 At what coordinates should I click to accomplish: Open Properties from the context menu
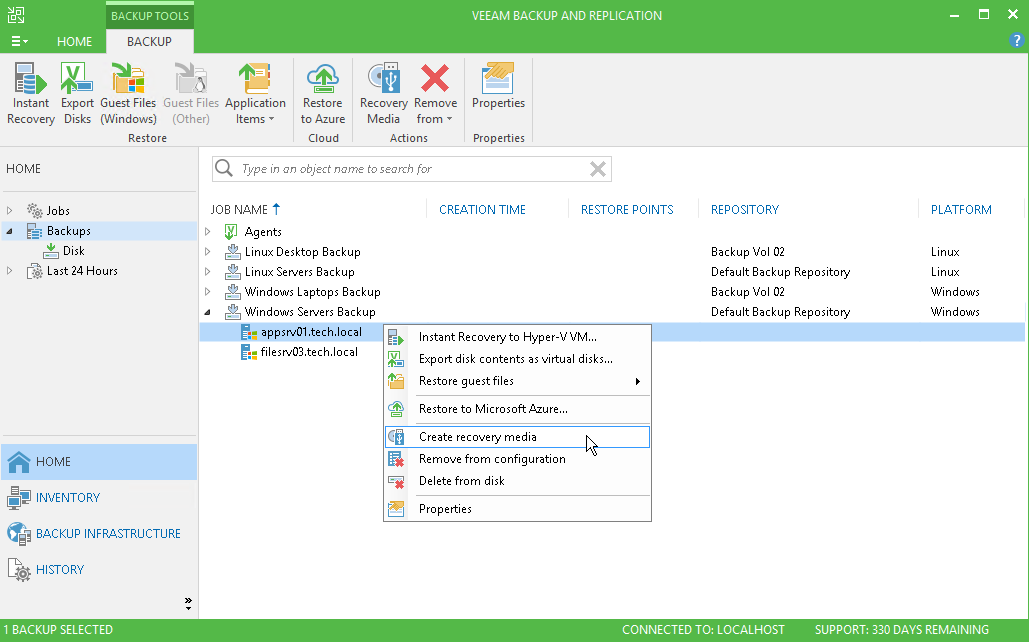(x=517, y=509)
